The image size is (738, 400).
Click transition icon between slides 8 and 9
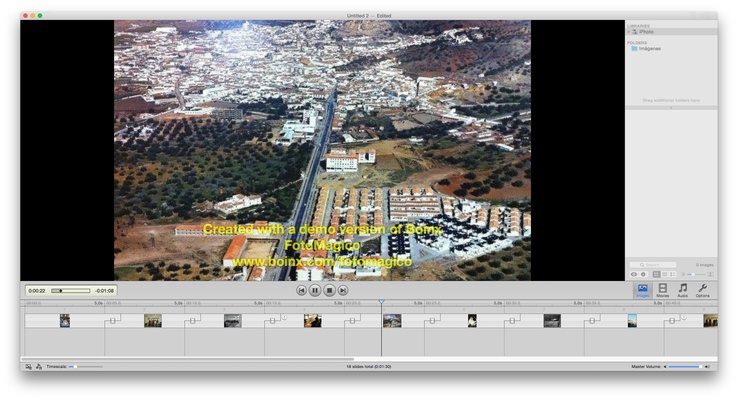672,320
